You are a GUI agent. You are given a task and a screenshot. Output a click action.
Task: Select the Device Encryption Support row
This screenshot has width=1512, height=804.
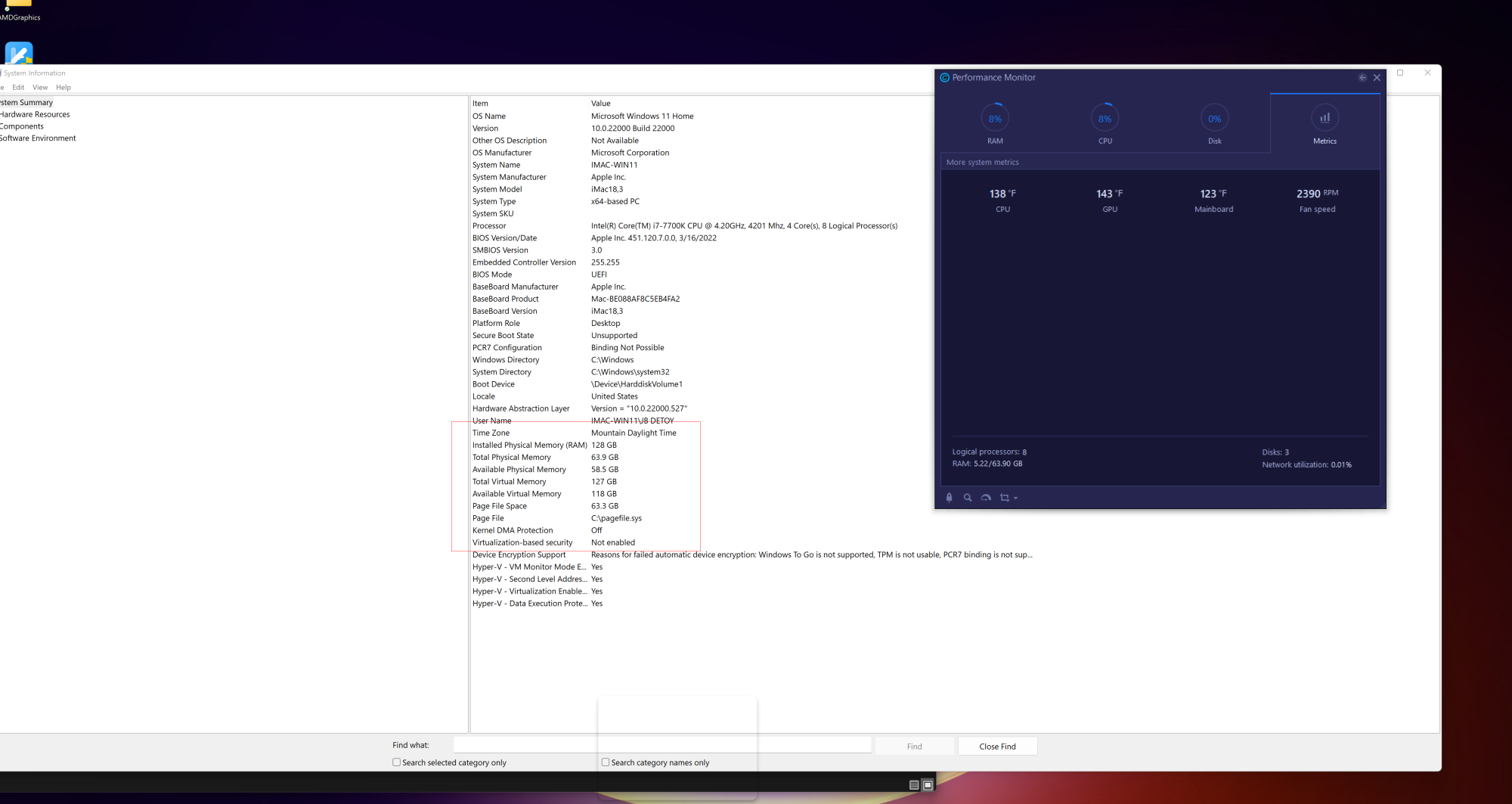(x=752, y=555)
